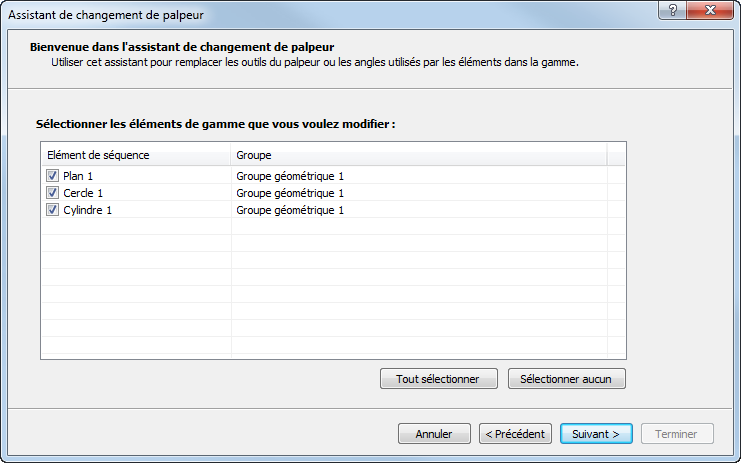Click the Tout sélectionner button
This screenshot has width=741, height=463.
[438, 379]
